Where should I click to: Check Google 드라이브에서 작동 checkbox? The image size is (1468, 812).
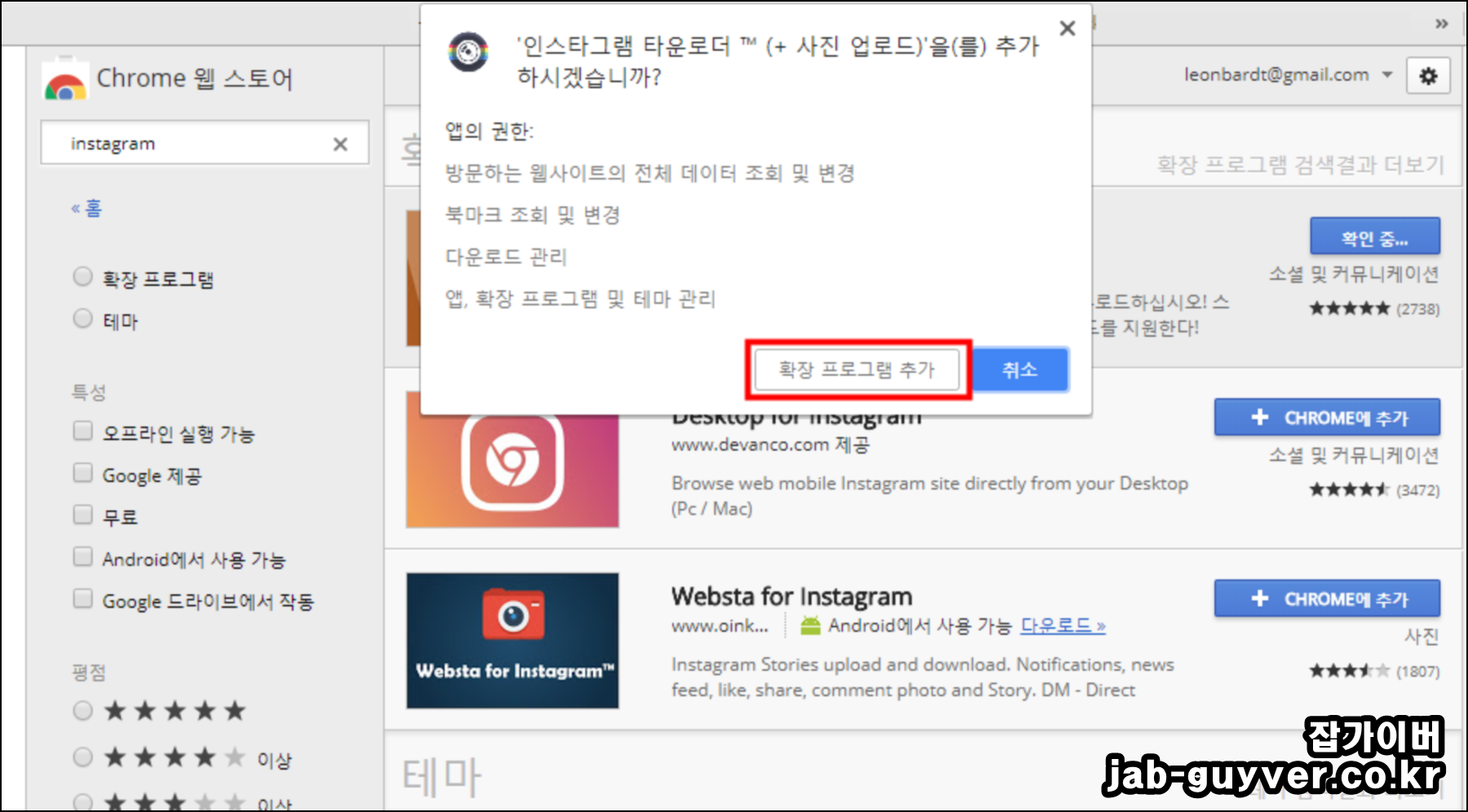82,599
